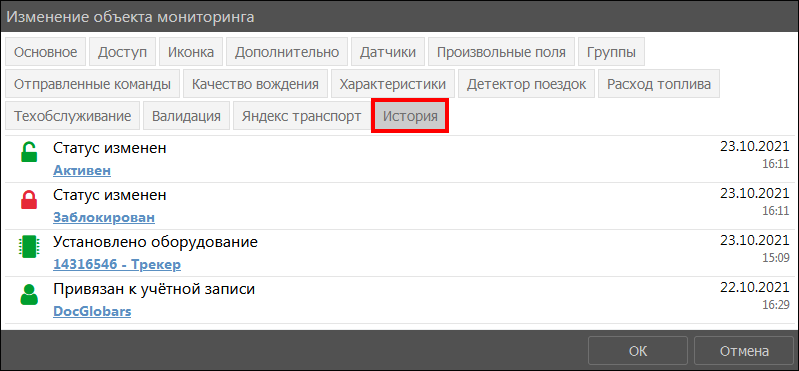Switch to the Группы tab
The height and width of the screenshot is (371, 799).
point(611,52)
